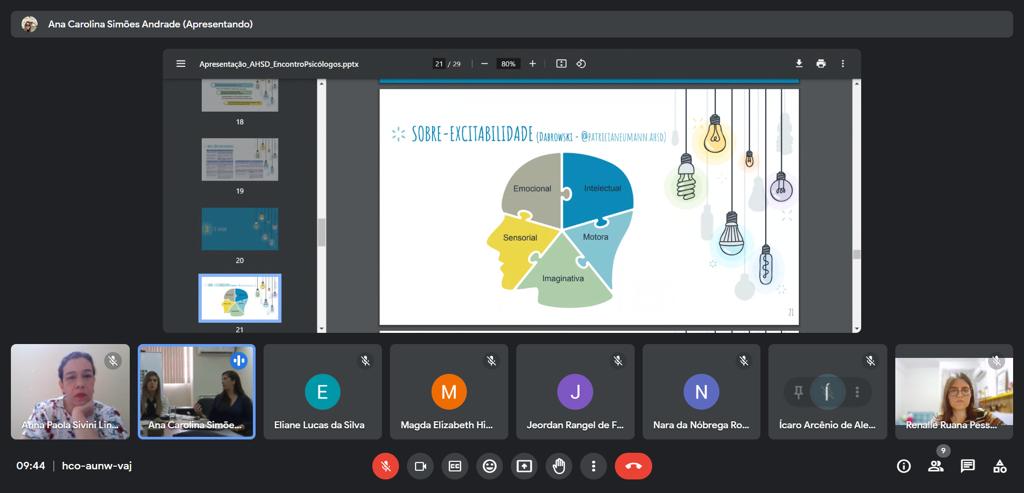Image resolution: width=1024 pixels, height=493 pixels.
Task: Show the participants people panel
Action: coord(936,466)
